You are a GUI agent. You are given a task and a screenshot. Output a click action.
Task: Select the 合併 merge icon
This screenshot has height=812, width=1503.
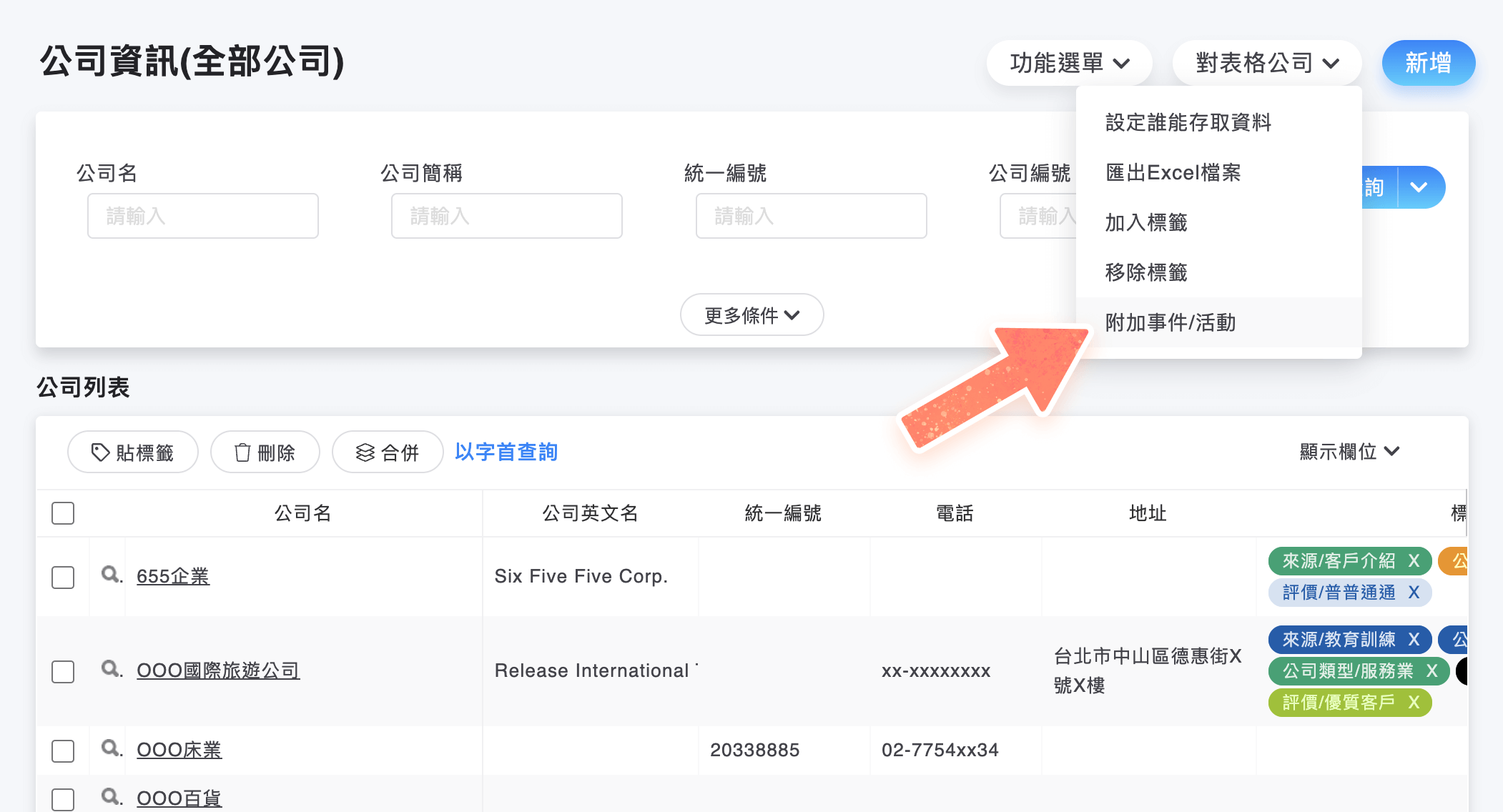point(365,452)
